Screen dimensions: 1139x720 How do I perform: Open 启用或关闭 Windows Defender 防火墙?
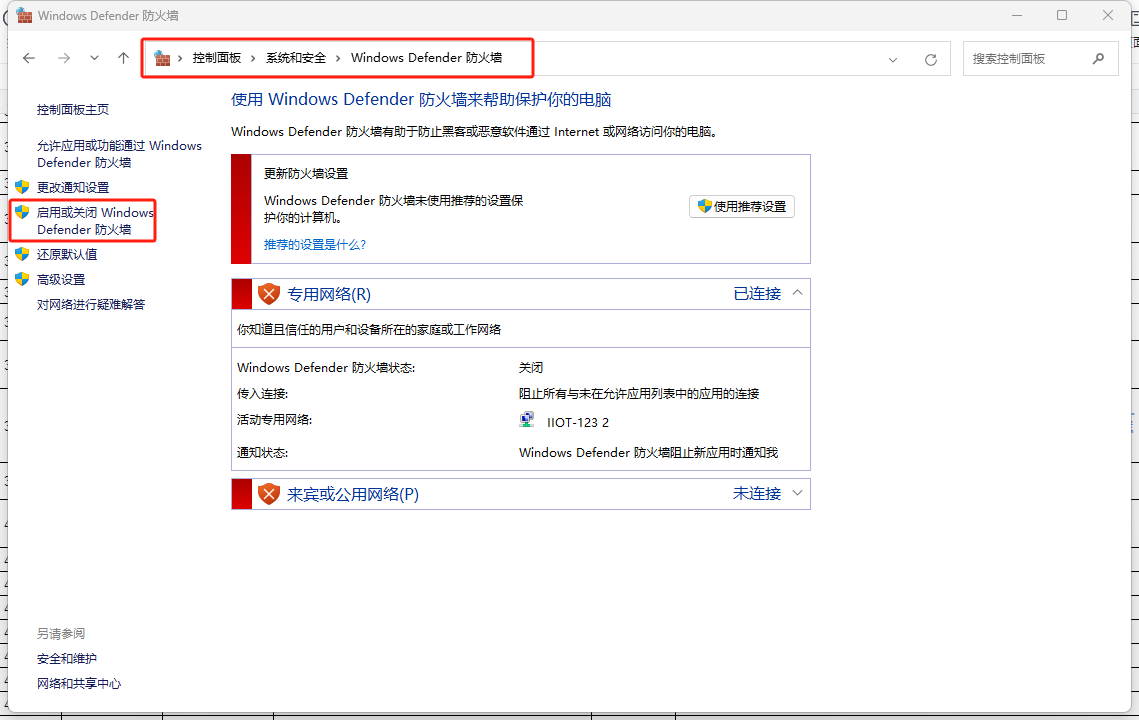(x=95, y=221)
